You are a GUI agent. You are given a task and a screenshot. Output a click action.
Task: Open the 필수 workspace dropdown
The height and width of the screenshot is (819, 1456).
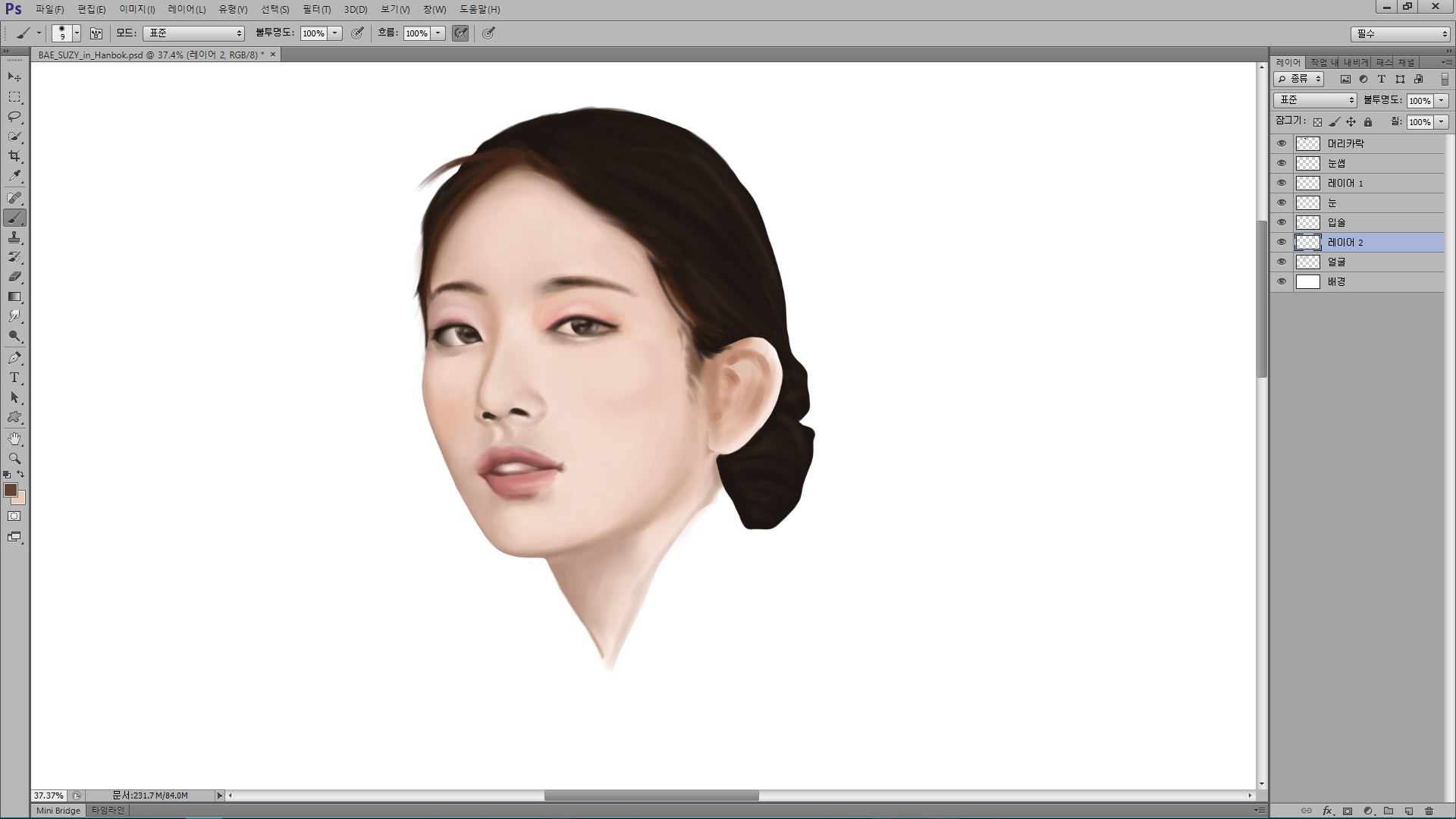(x=1400, y=33)
